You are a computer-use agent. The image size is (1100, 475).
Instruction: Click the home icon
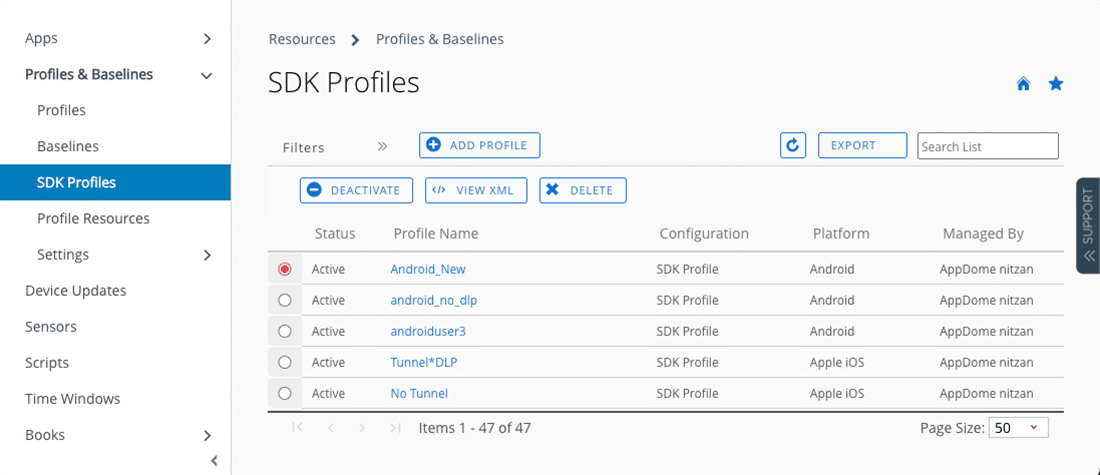tap(1023, 84)
